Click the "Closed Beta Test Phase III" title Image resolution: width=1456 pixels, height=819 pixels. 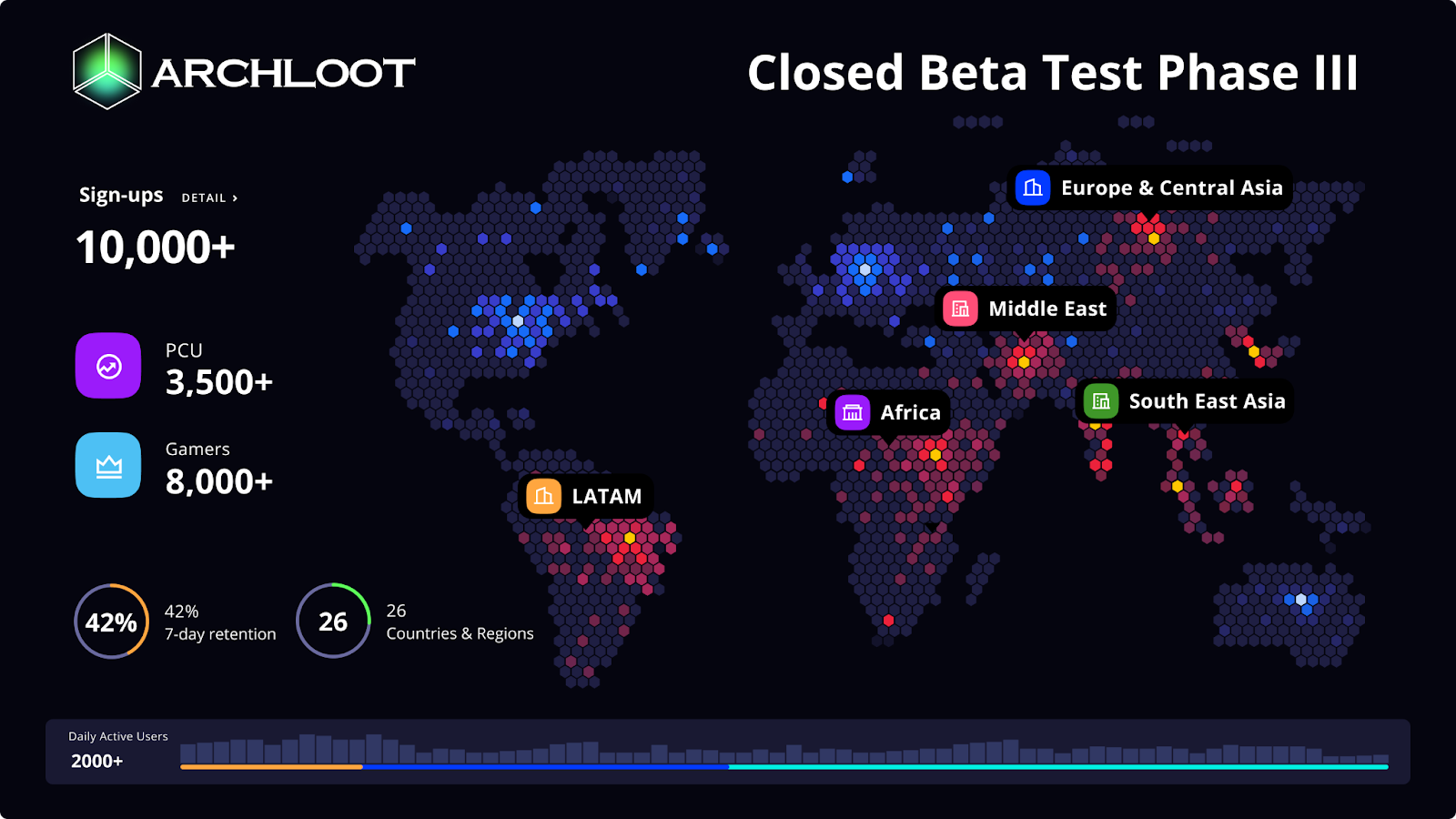pos(1053,73)
